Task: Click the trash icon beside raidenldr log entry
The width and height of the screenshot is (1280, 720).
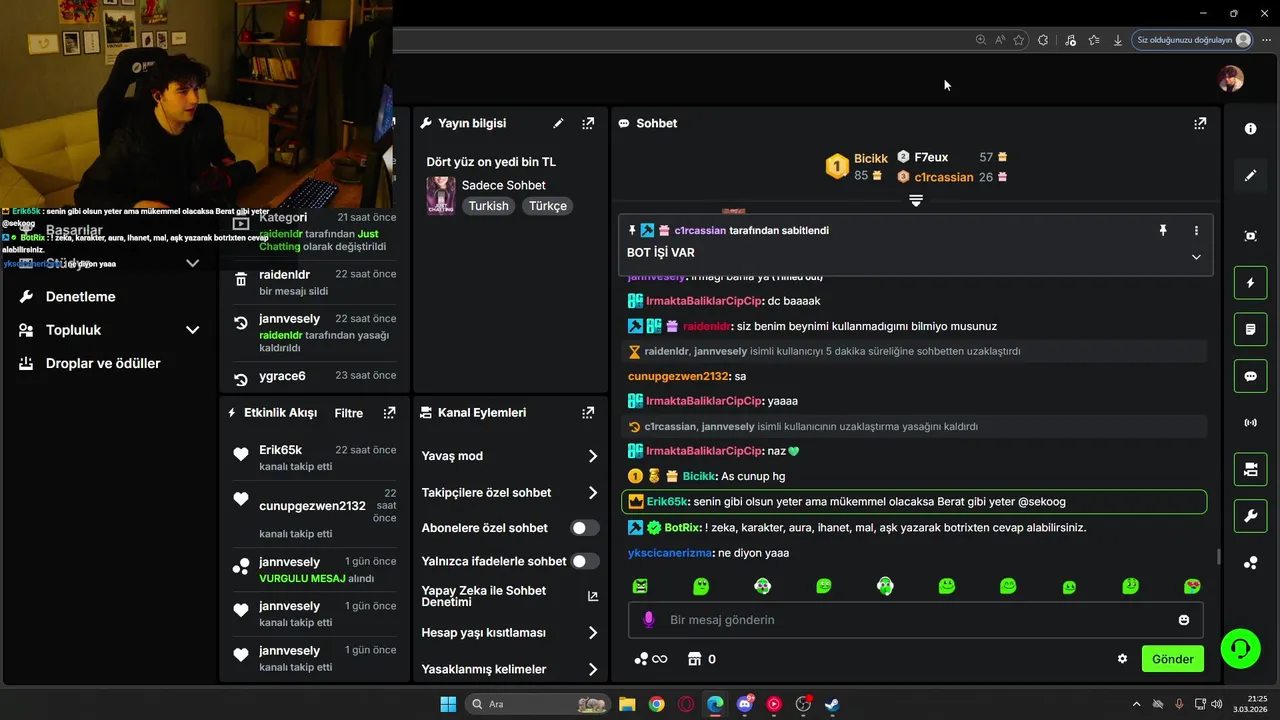Action: 240,280
